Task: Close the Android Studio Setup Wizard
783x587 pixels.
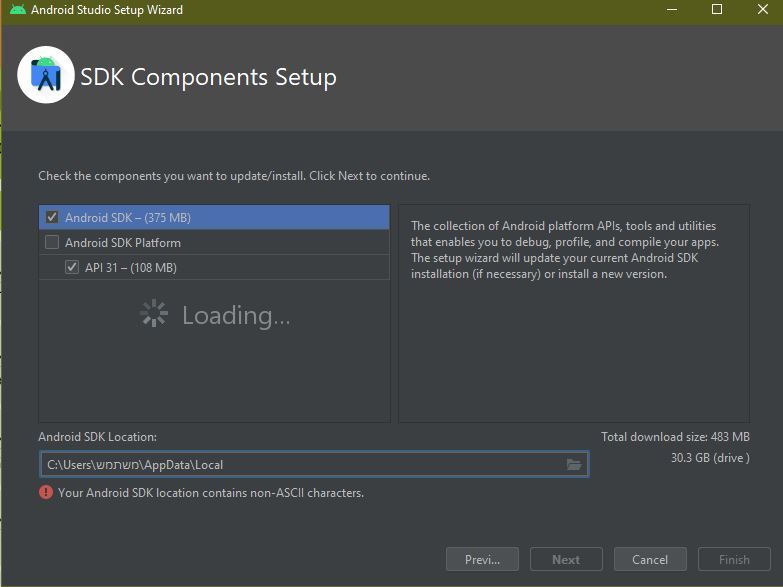Action: point(762,10)
